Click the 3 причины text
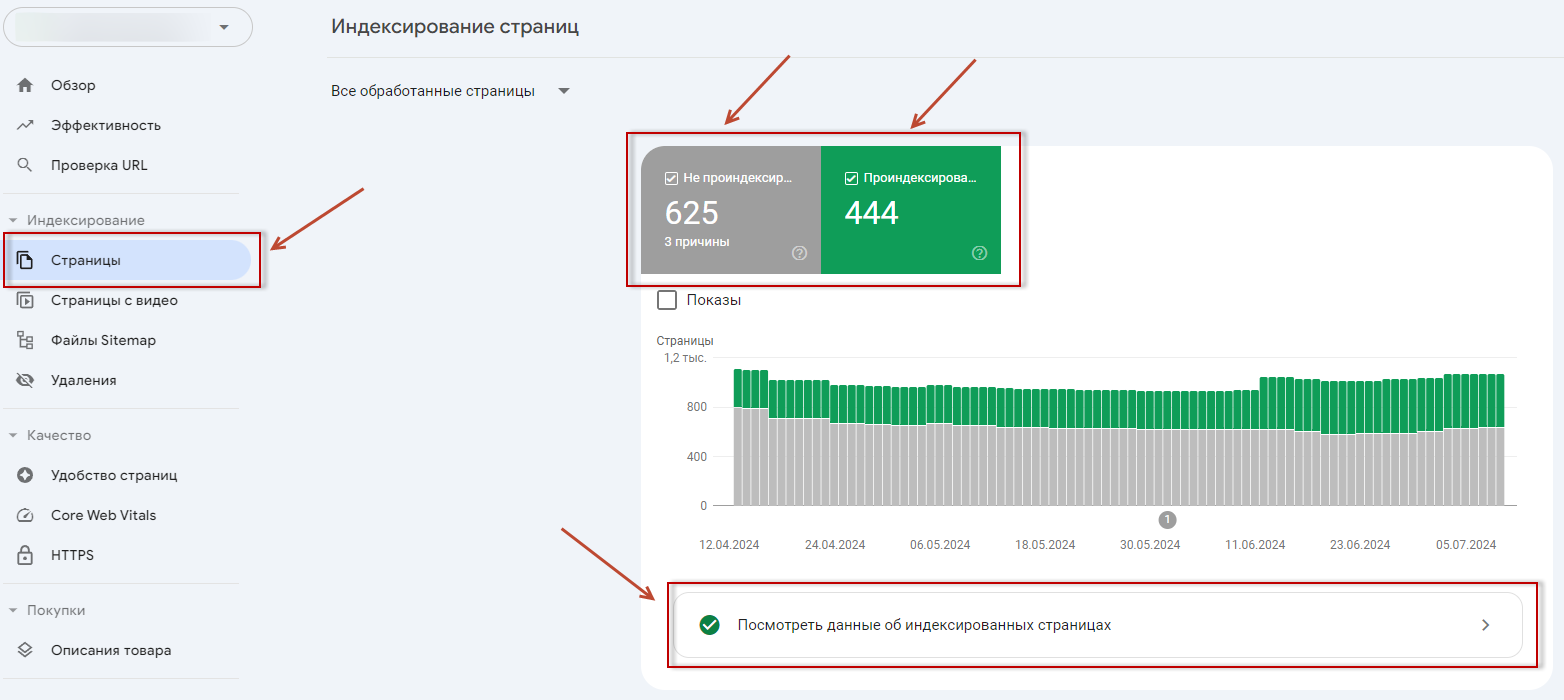Viewport: 1564px width, 700px height. (x=697, y=242)
